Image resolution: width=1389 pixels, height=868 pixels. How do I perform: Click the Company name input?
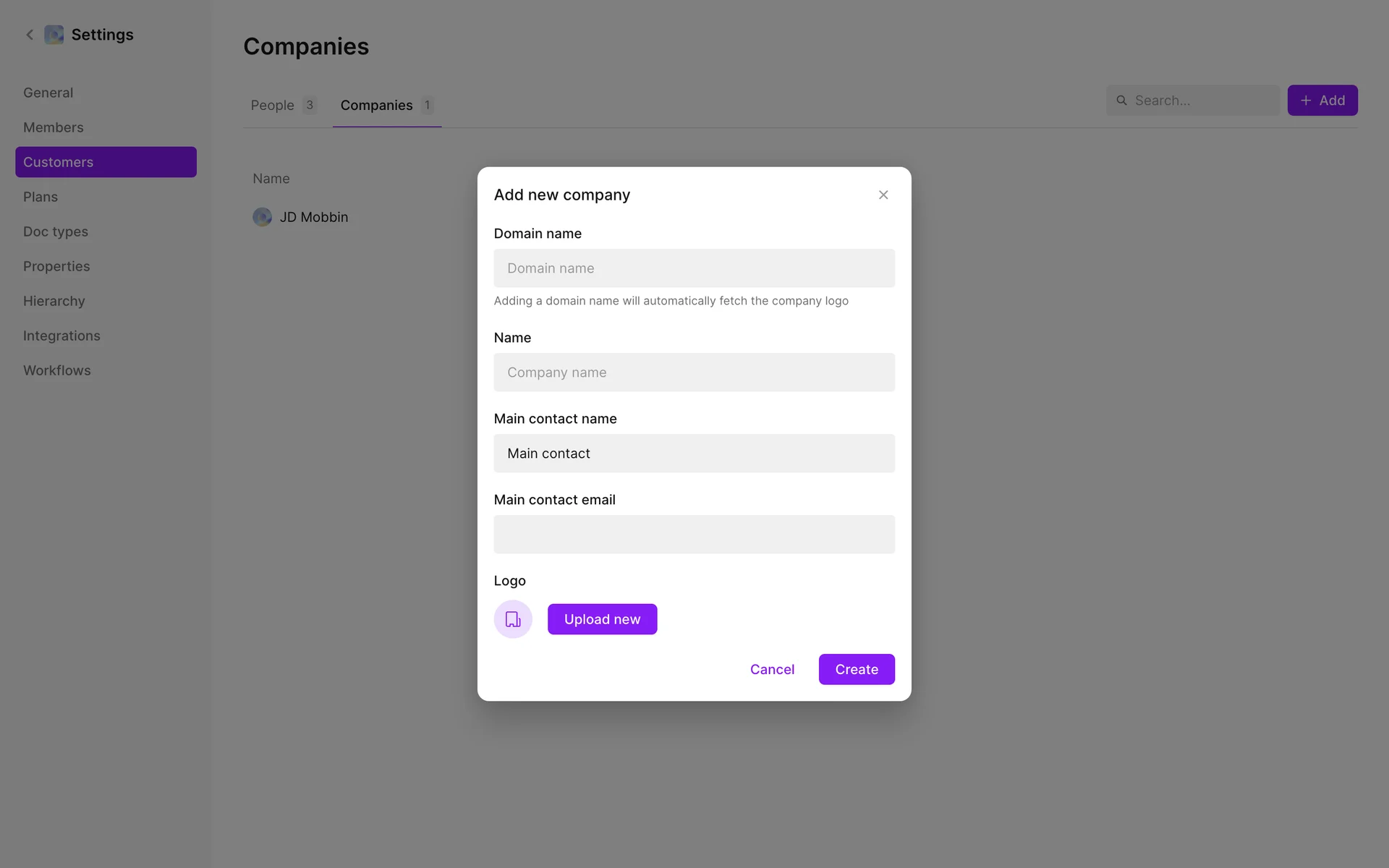point(694,373)
